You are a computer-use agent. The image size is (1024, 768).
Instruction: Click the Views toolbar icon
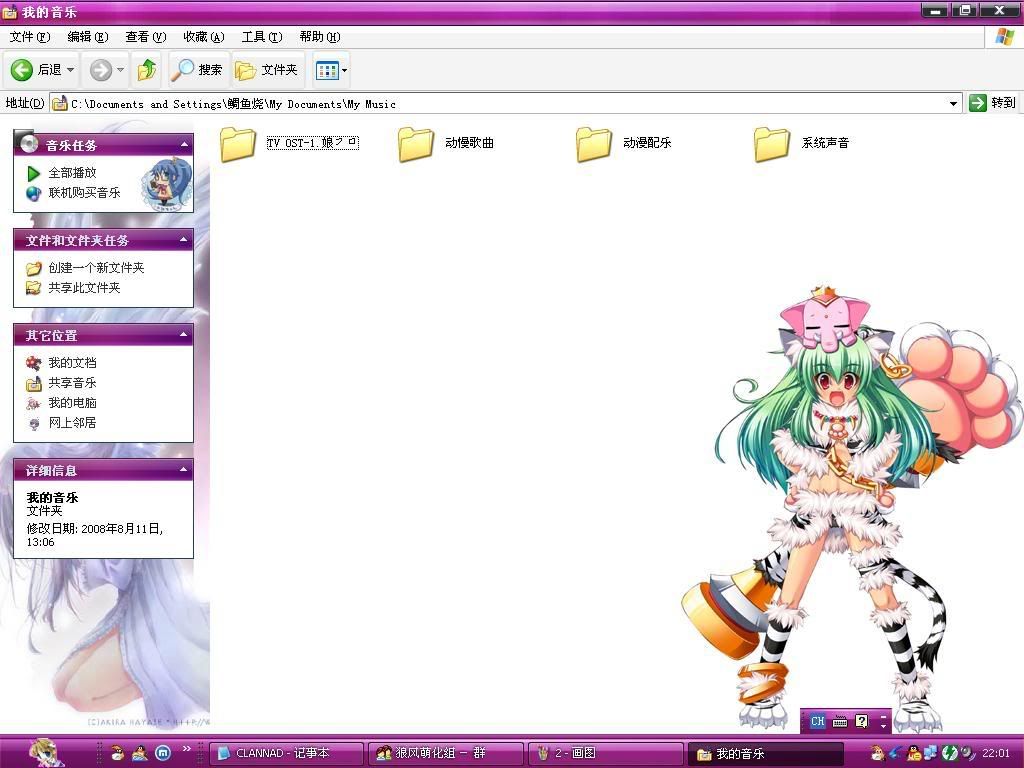tap(327, 70)
